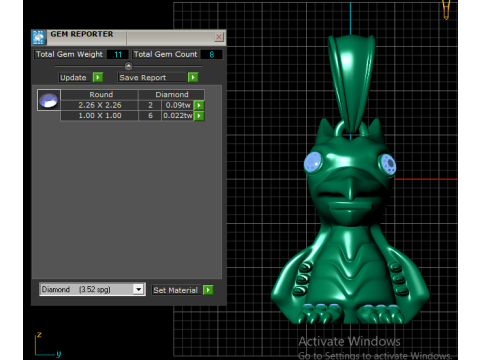Click the 0.09tw weight cell
Viewport: 480px width, 360px height.
point(178,105)
